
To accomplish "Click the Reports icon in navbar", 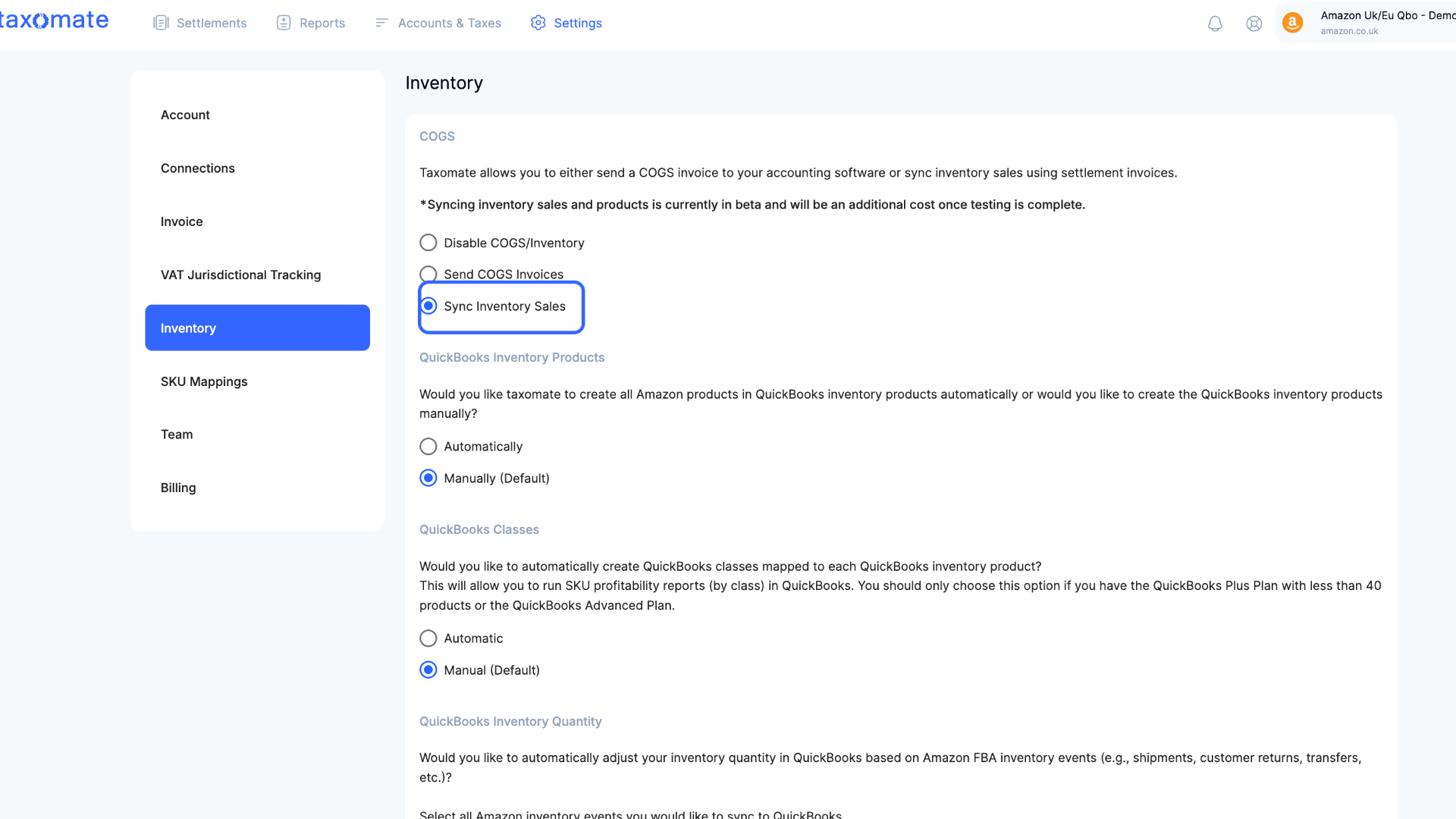I will click(284, 23).
